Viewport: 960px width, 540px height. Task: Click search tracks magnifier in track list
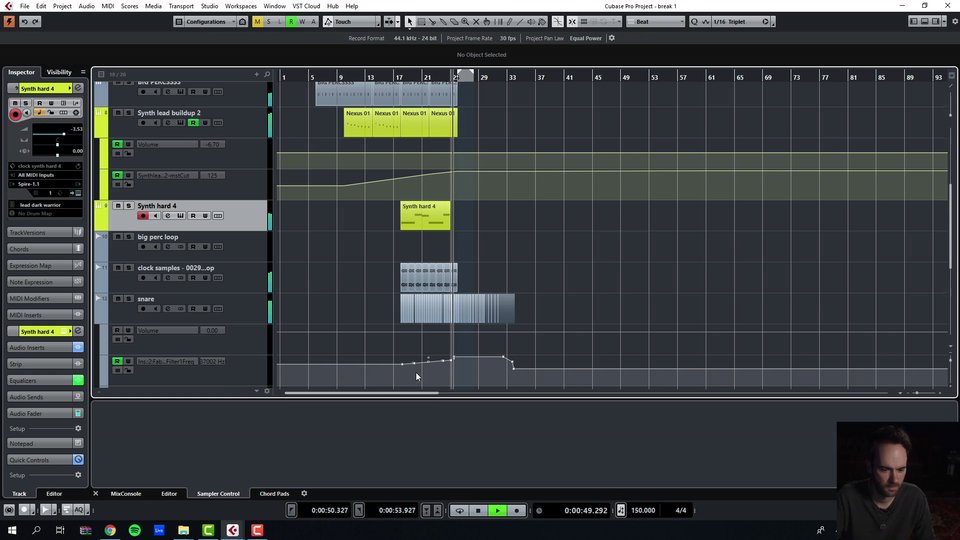[267, 74]
